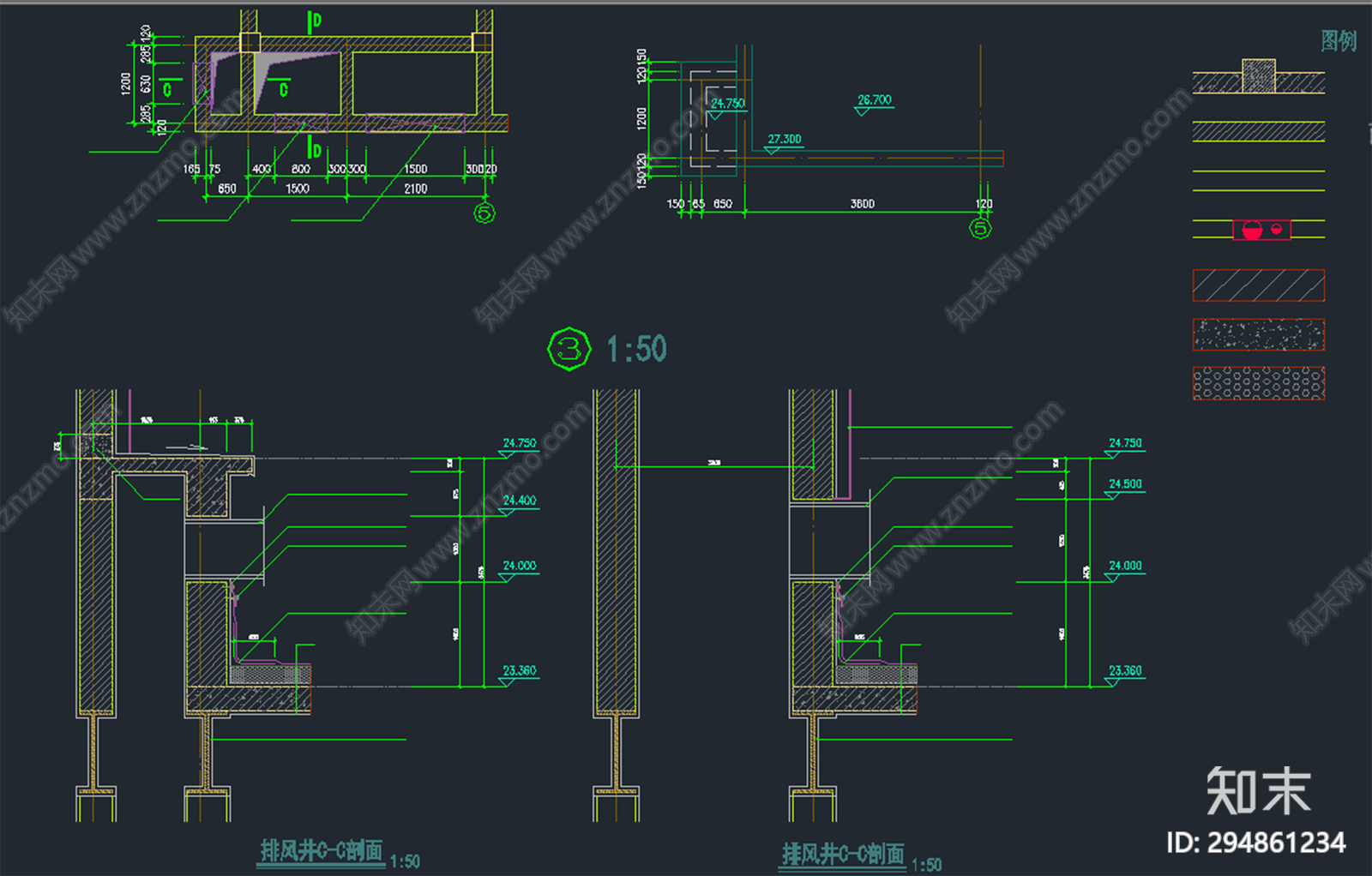Click the "知末" logo

point(1259,791)
